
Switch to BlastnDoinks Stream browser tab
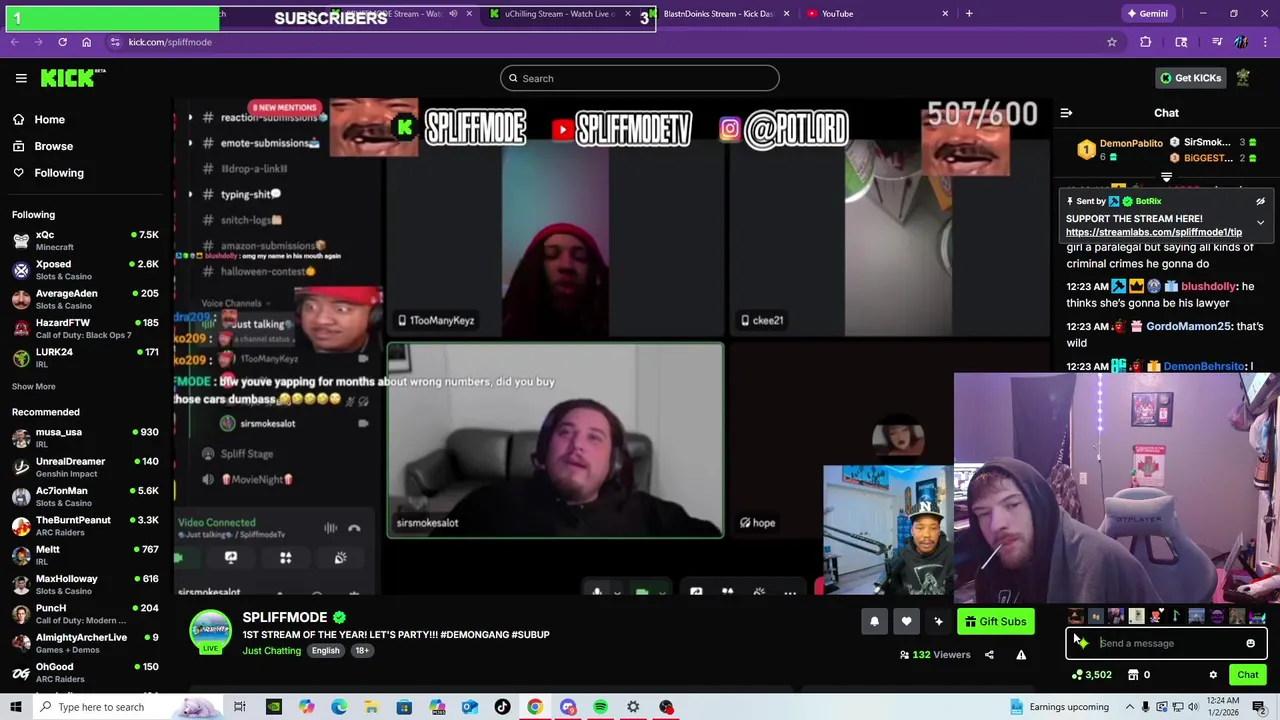[718, 14]
